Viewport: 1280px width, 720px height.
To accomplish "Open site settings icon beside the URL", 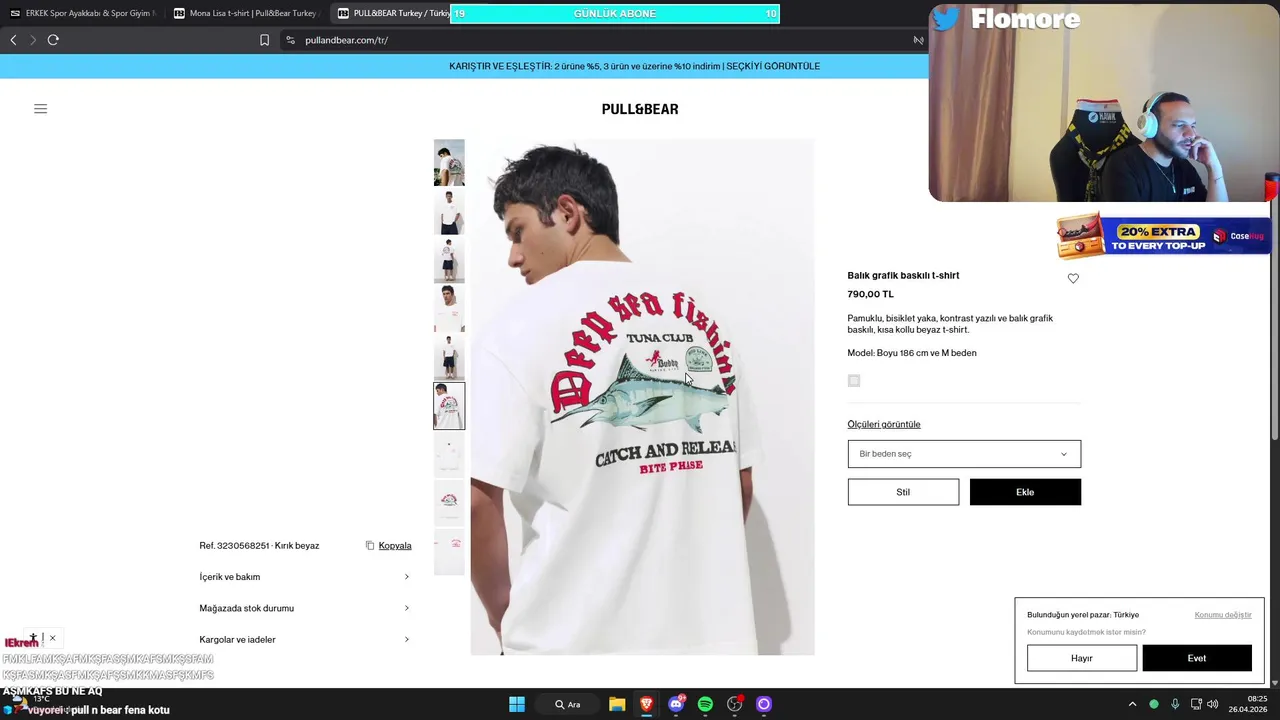I will click(290, 40).
